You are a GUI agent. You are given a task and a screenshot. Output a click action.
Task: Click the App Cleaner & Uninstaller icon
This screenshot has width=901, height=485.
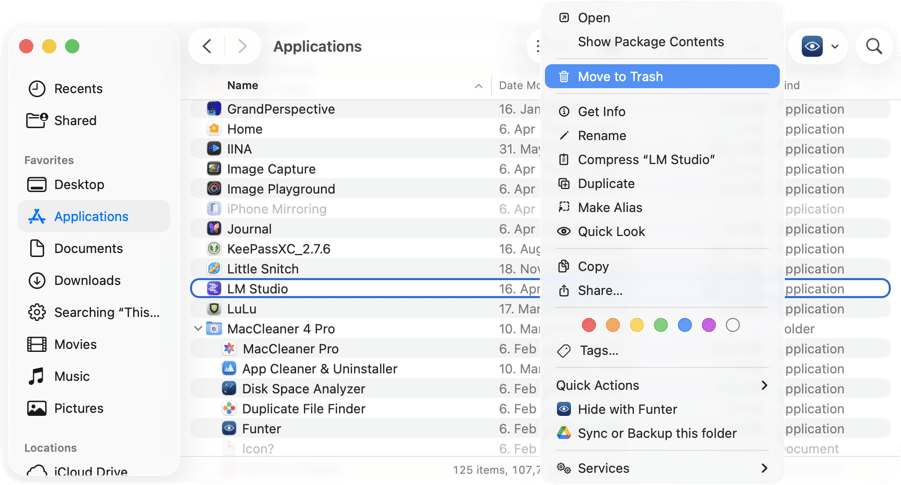tap(229, 368)
